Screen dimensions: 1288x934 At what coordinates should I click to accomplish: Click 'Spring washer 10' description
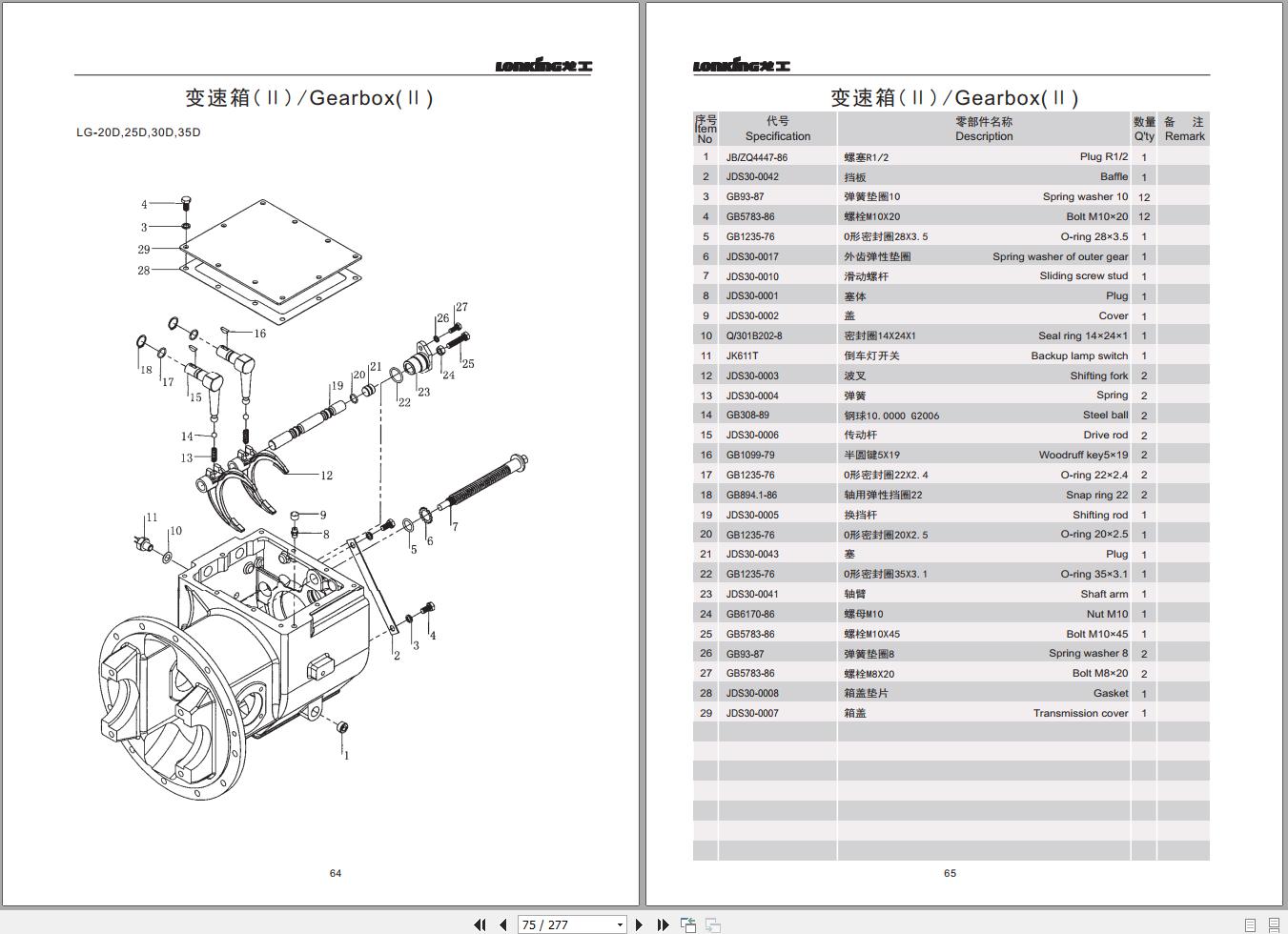point(1085,196)
